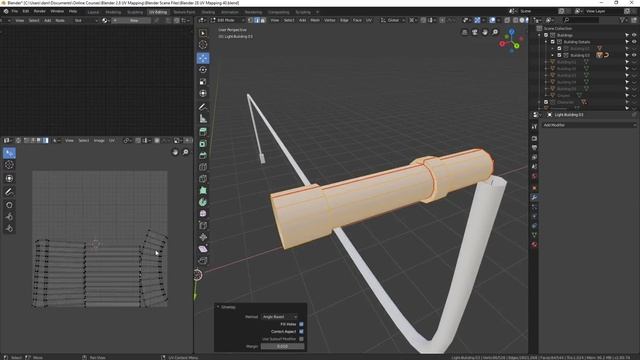
Task: Toggle Building Details collection exclude checkbox
Action: click(x=553, y=42)
